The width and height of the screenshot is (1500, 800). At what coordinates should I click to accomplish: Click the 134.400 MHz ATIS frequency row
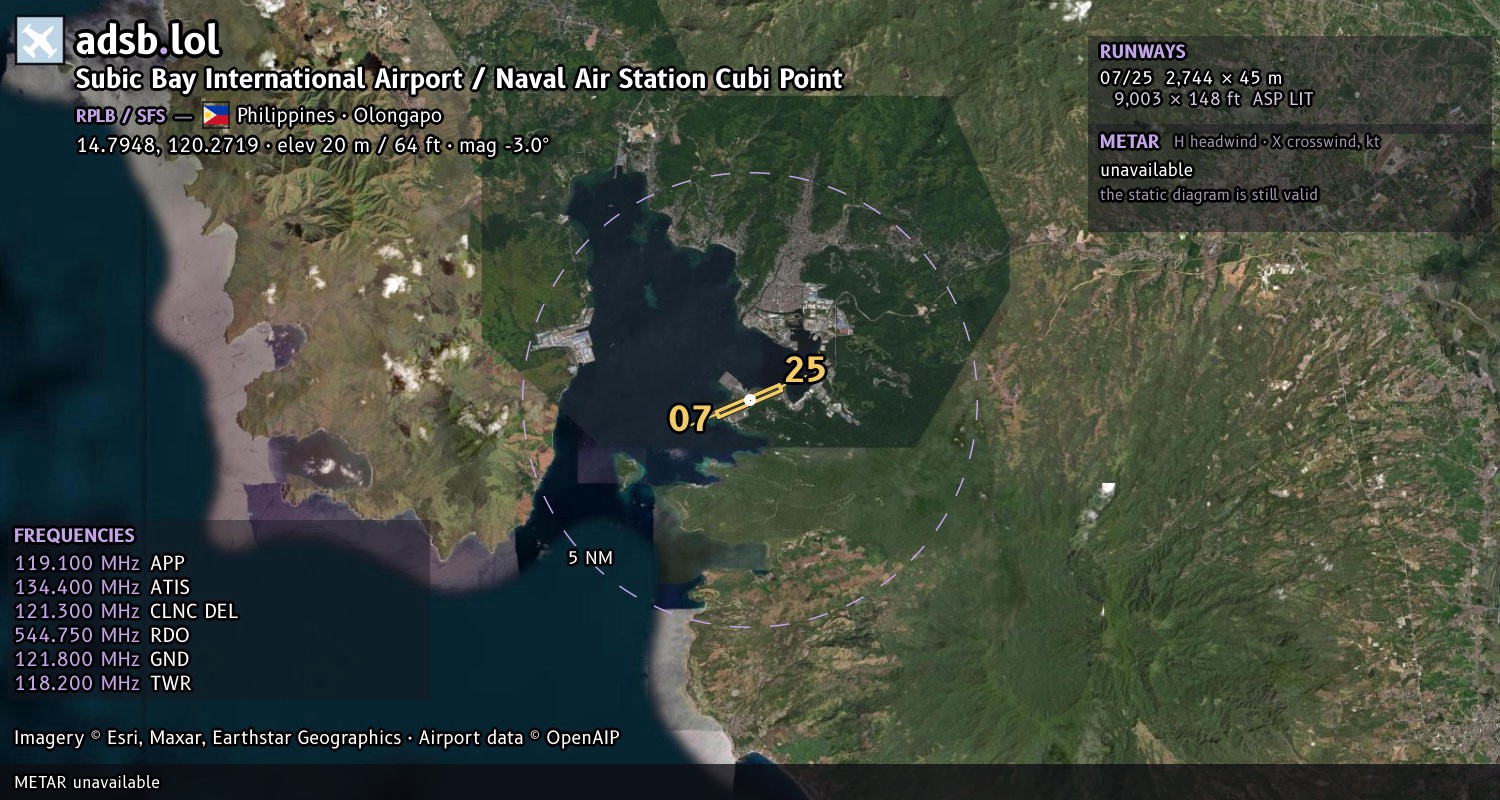pos(102,587)
